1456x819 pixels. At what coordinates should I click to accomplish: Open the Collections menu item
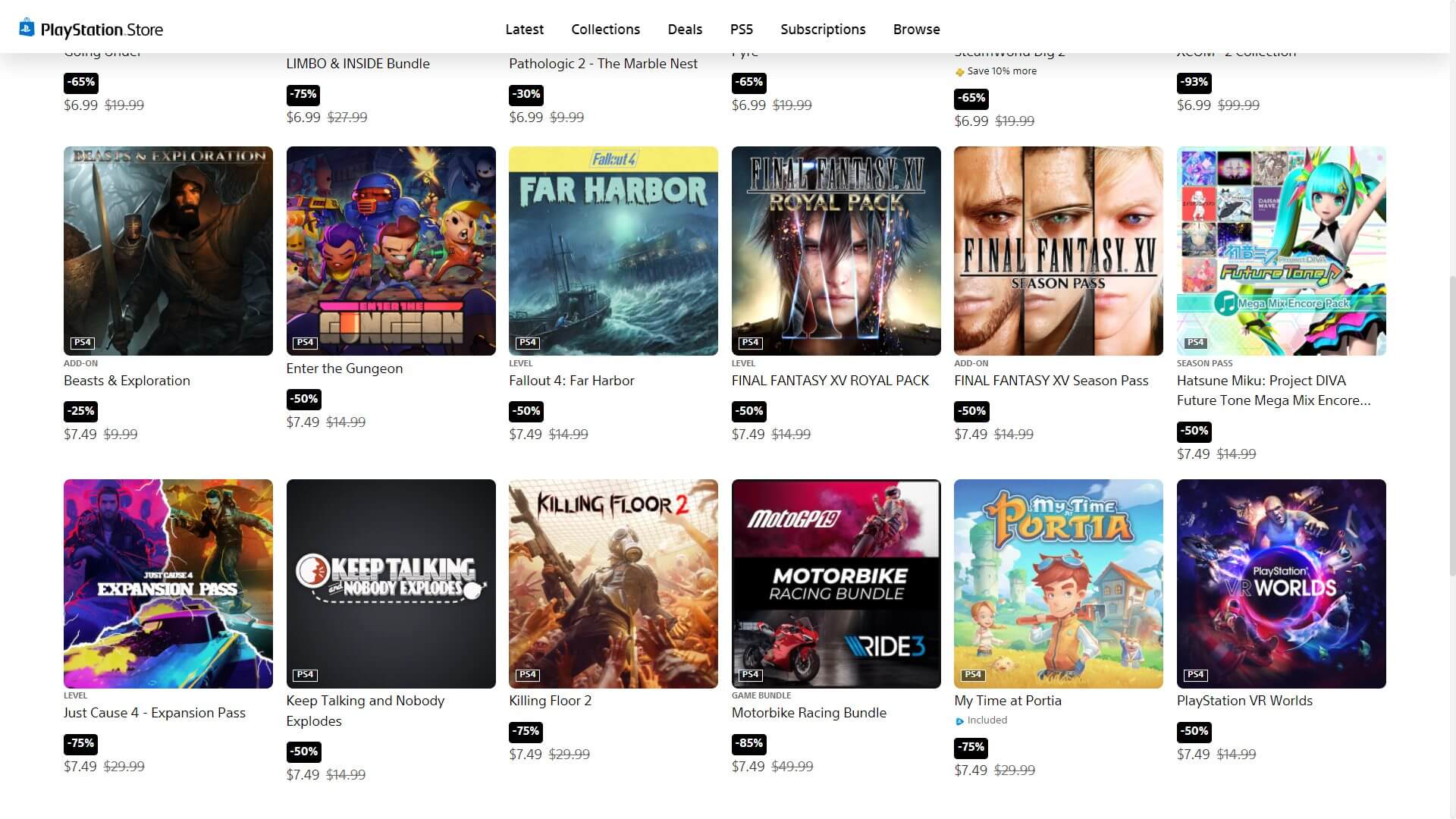tap(605, 29)
